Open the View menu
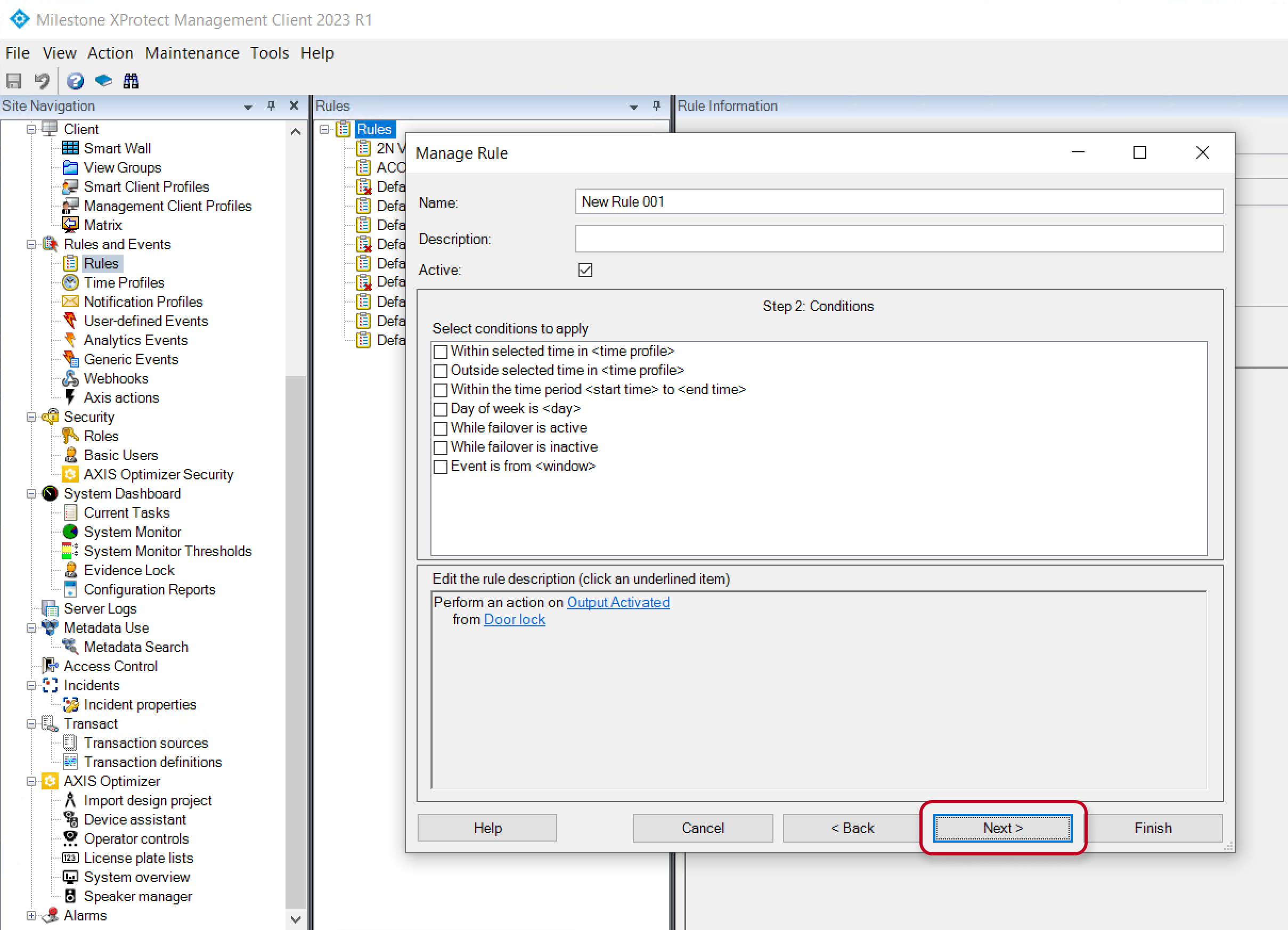This screenshot has height=930, width=1288. tap(59, 53)
